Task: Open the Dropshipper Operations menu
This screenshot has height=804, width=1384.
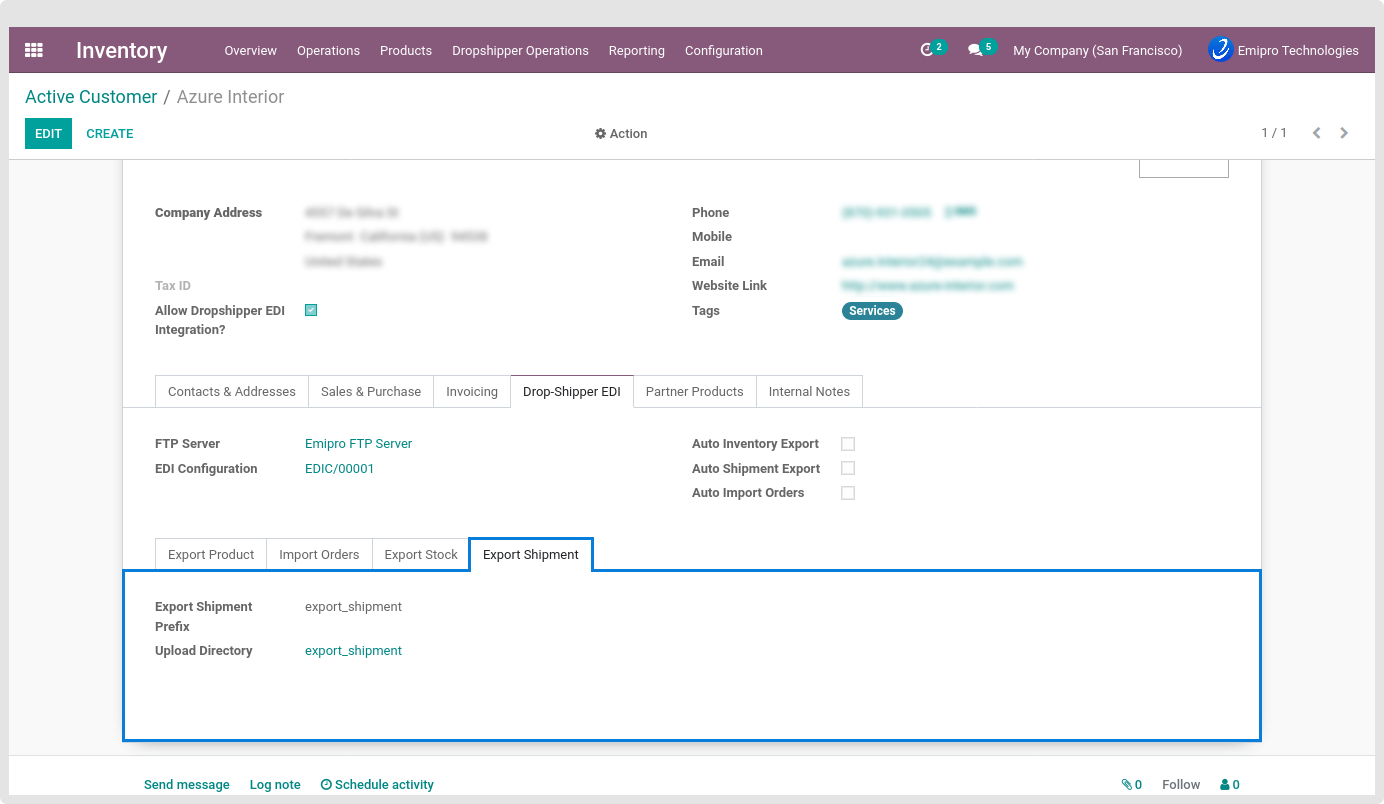Action: click(x=520, y=51)
